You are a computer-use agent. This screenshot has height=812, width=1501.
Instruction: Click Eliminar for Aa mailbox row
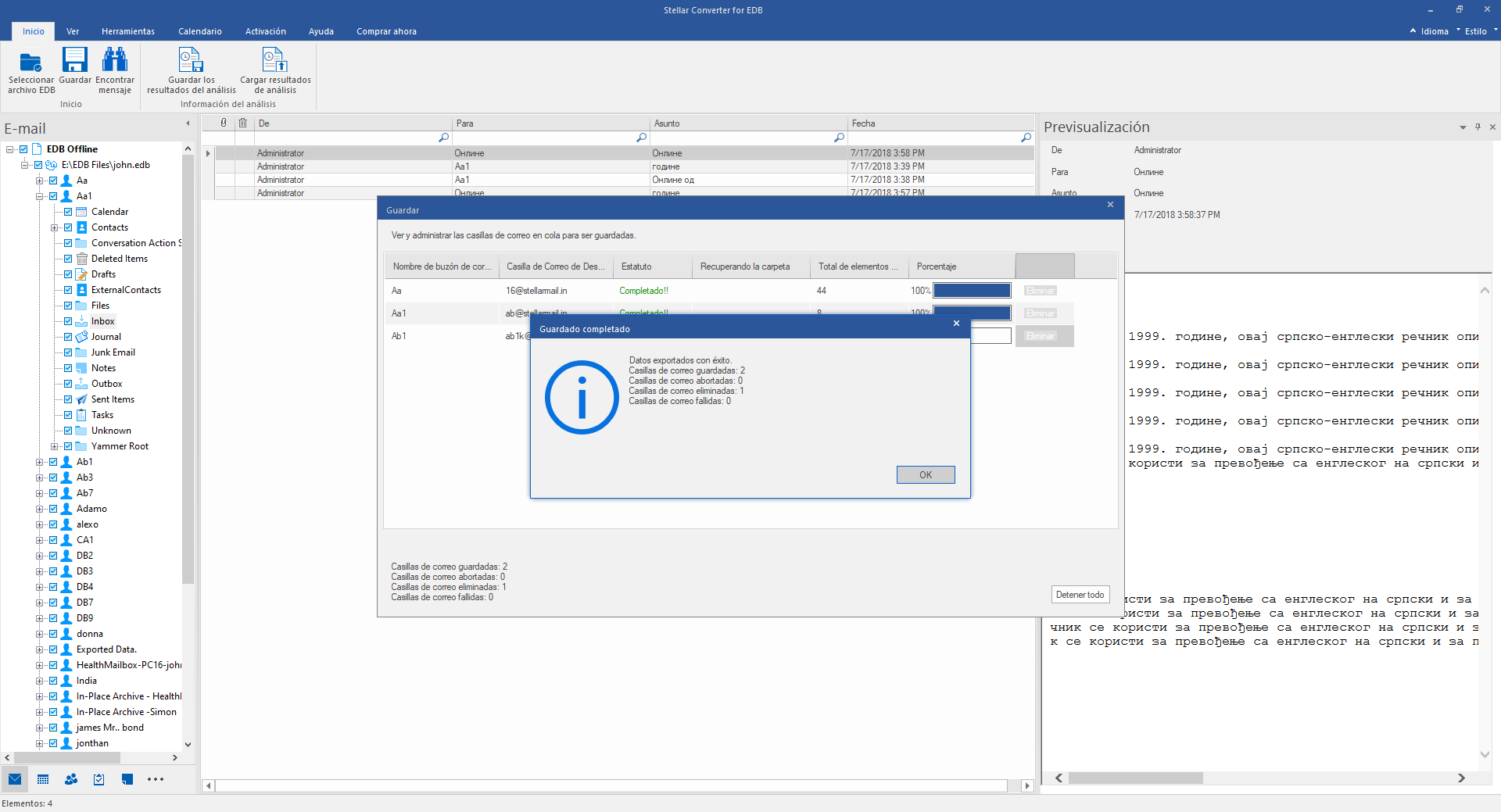pyautogui.click(x=1041, y=291)
